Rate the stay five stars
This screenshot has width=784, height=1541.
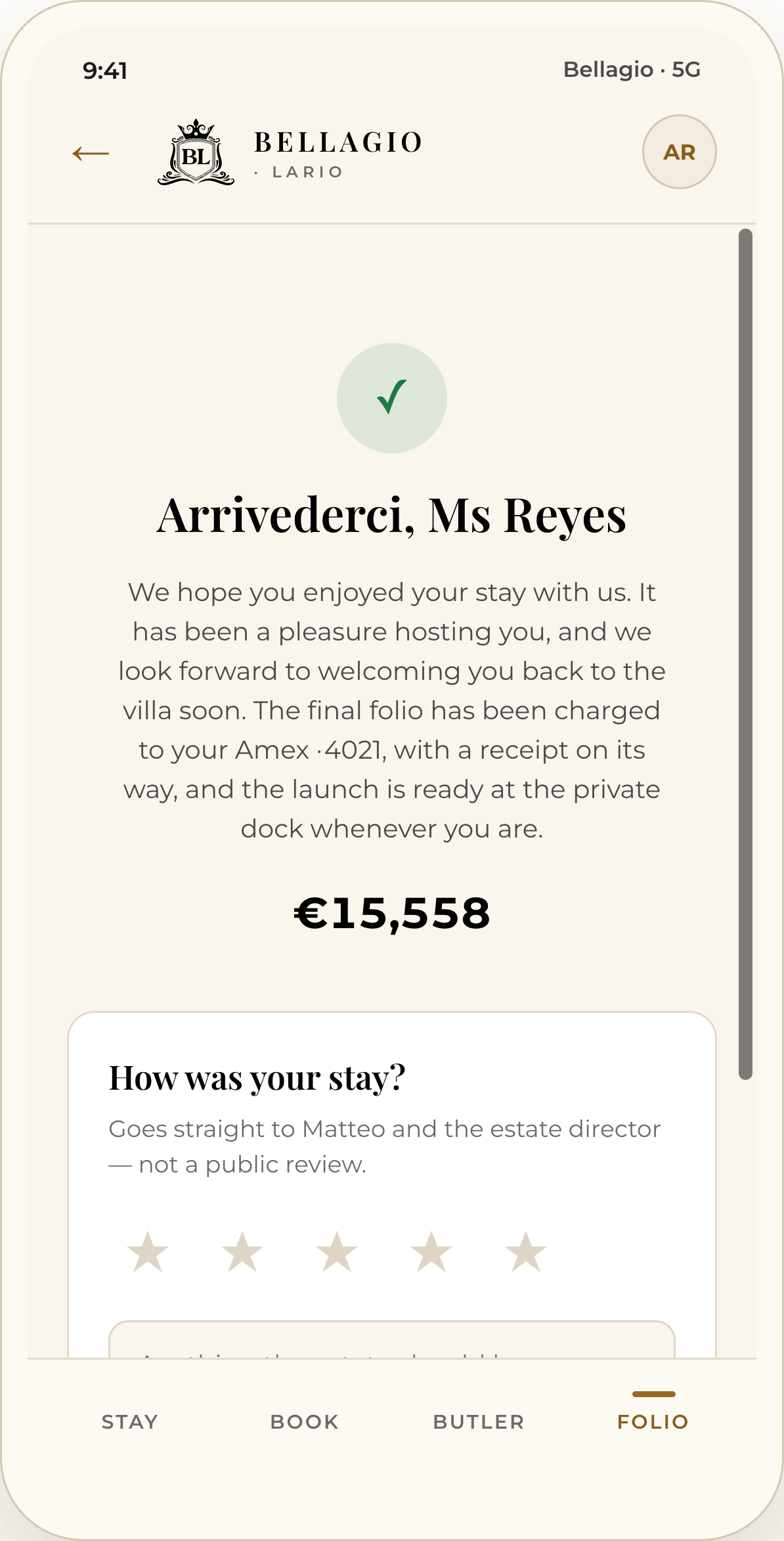pyautogui.click(x=526, y=1252)
